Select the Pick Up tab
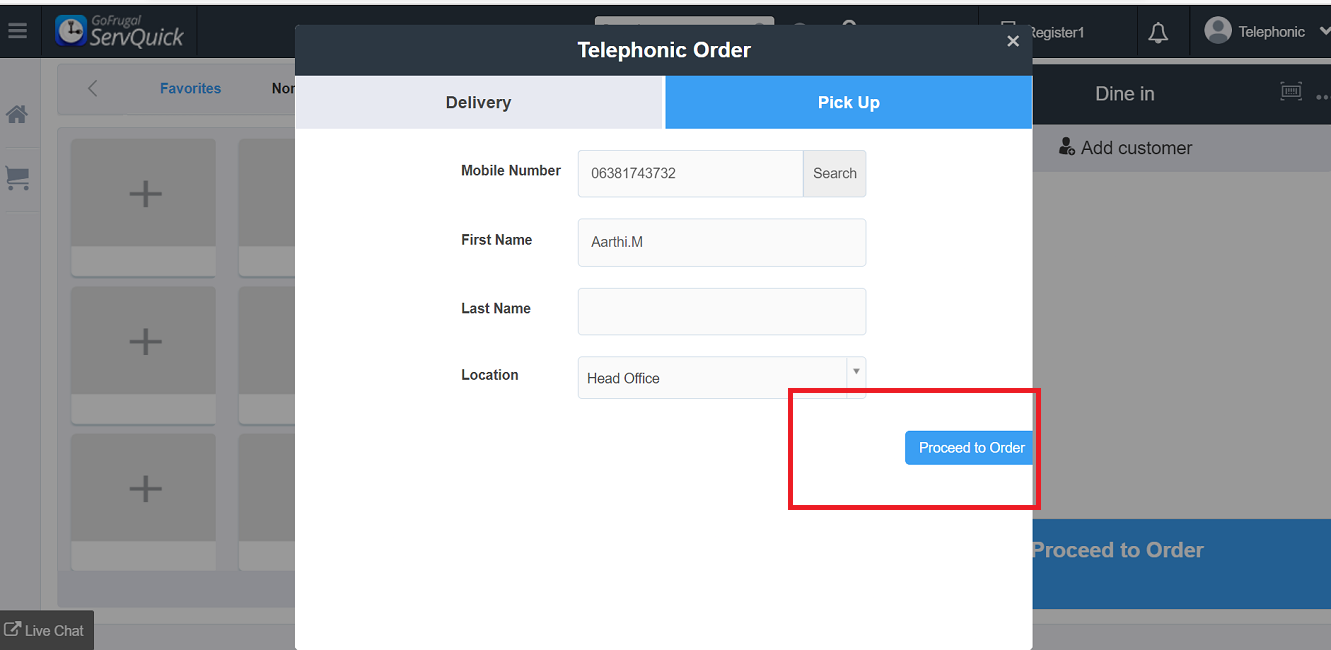This screenshot has width=1331, height=650. (x=848, y=103)
